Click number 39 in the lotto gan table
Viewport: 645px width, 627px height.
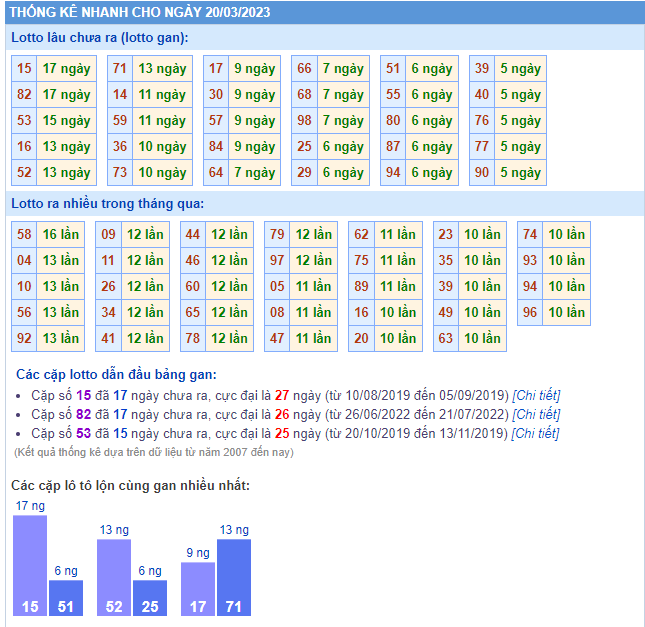pos(482,69)
